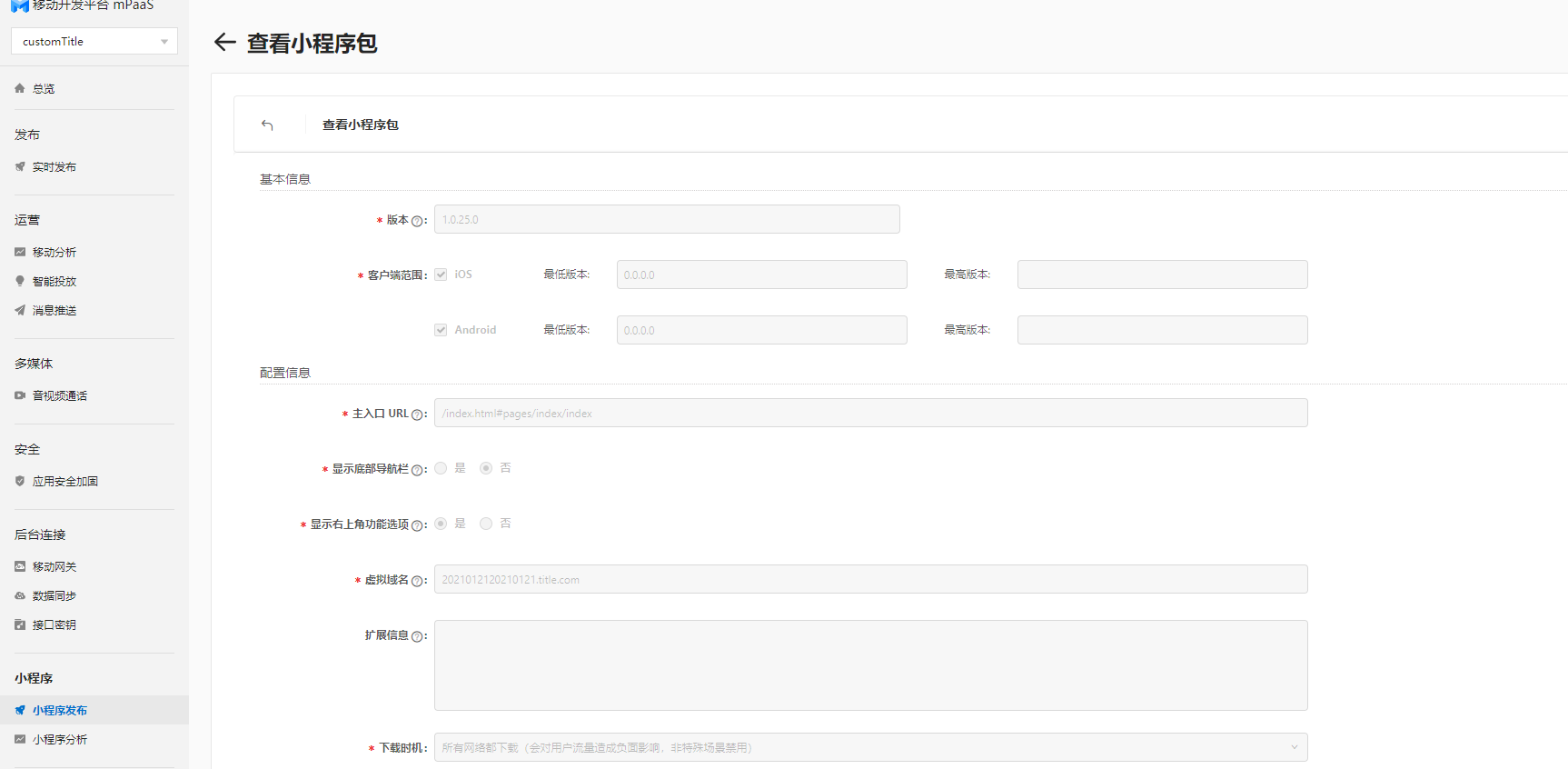Toggle the iOS checkbox
1568x769 pixels.
click(441, 275)
